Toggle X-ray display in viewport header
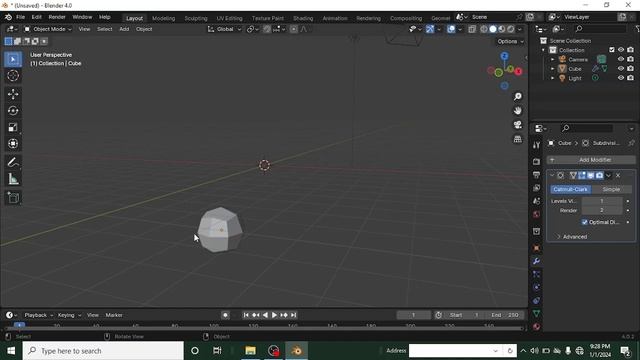 (472, 29)
